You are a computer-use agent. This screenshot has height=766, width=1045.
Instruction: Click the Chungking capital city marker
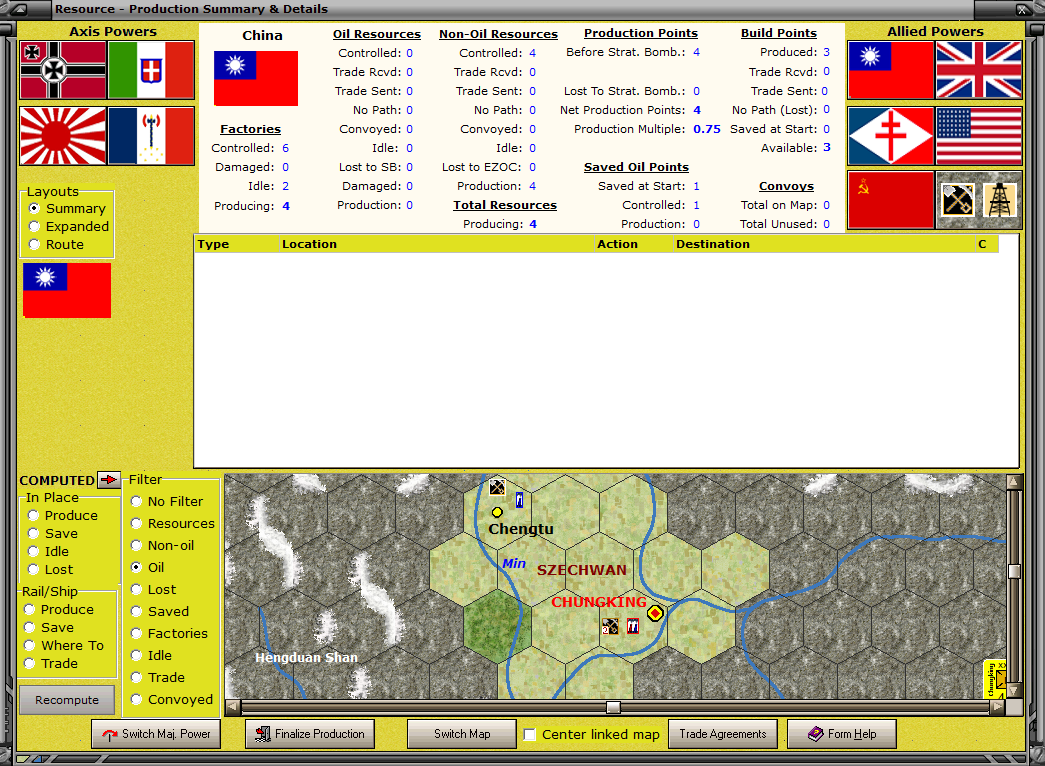(655, 613)
